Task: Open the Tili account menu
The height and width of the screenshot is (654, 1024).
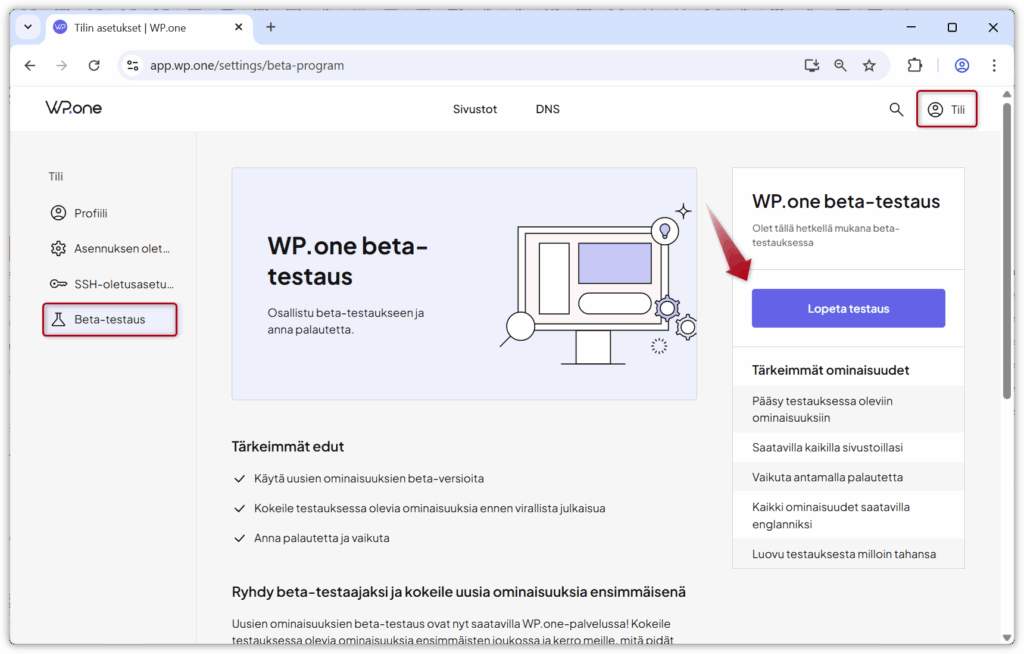Action: pos(946,109)
